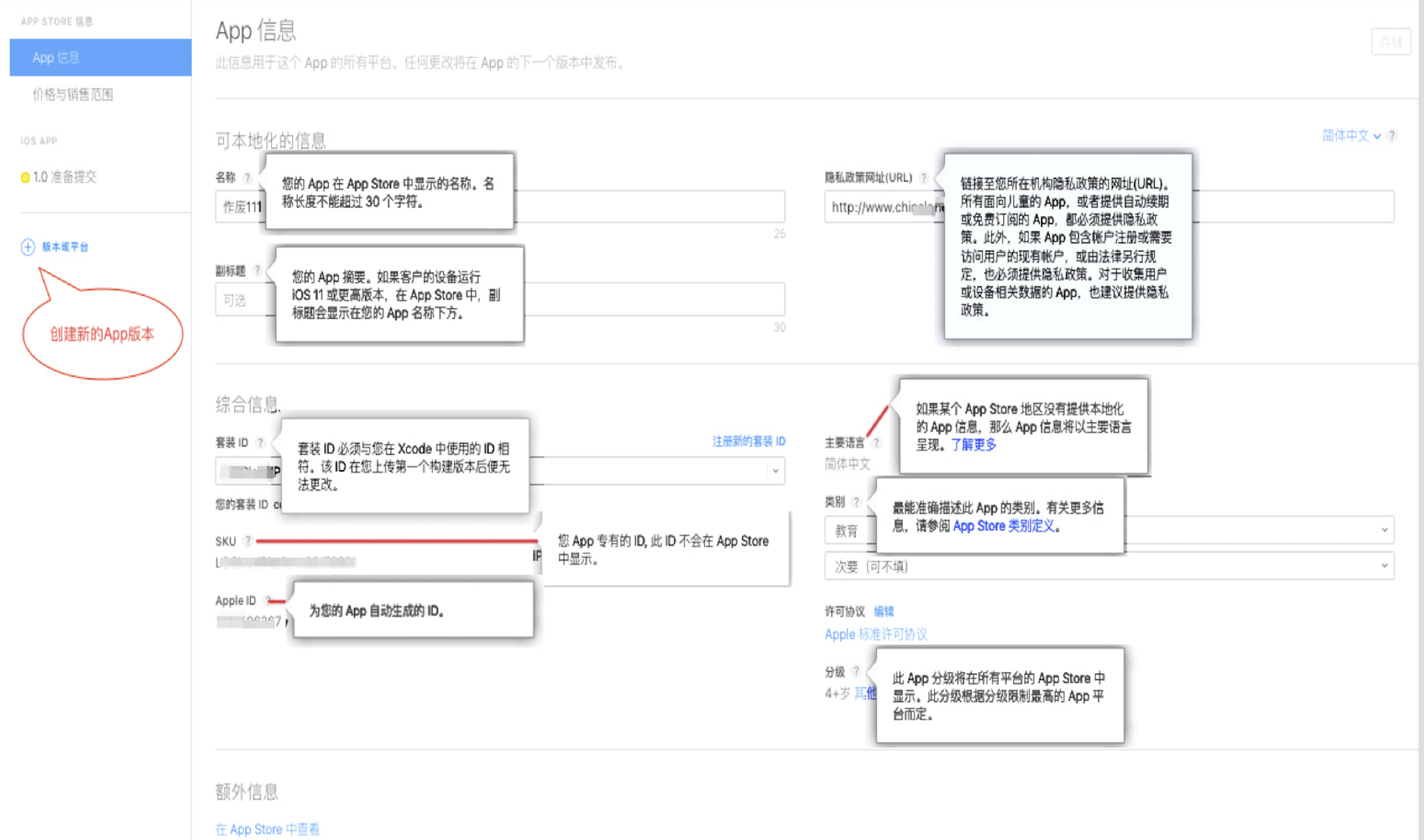Click the App Store 类别定义 link
Screen dimensions: 1424x840
point(1003,526)
